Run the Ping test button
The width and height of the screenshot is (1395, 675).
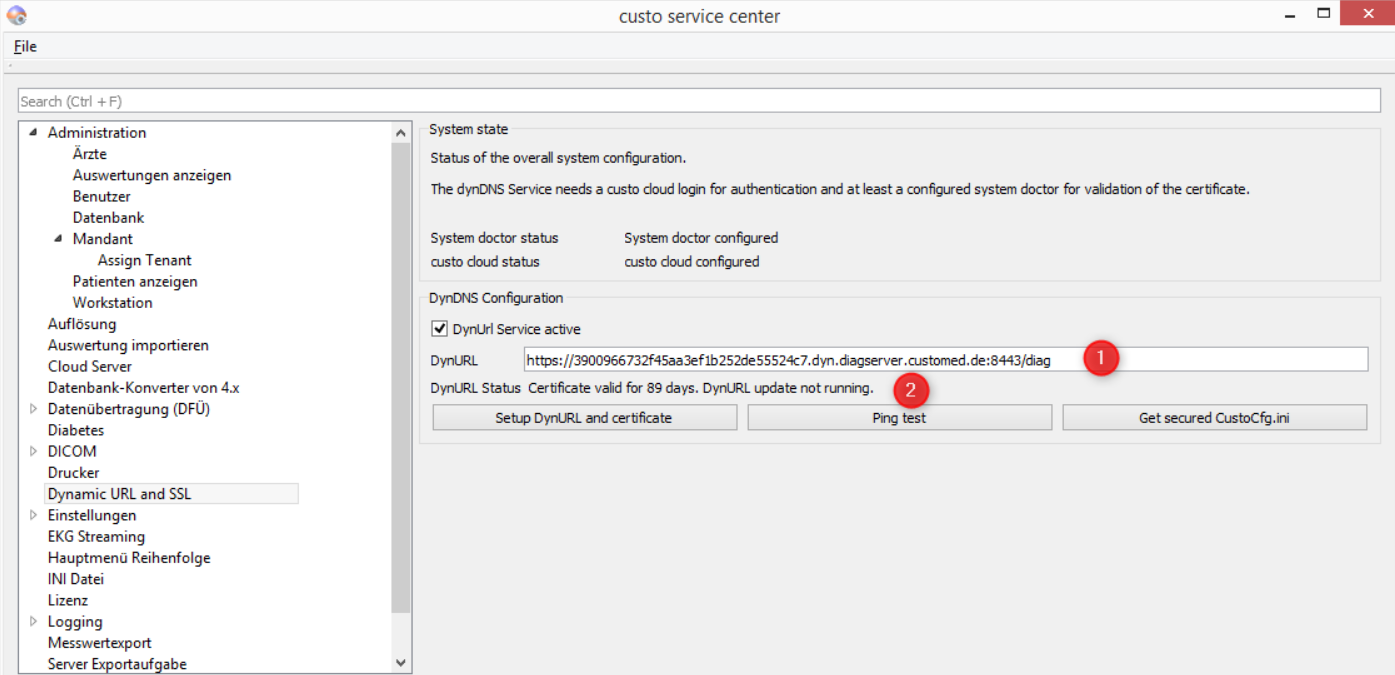pyautogui.click(x=899, y=418)
